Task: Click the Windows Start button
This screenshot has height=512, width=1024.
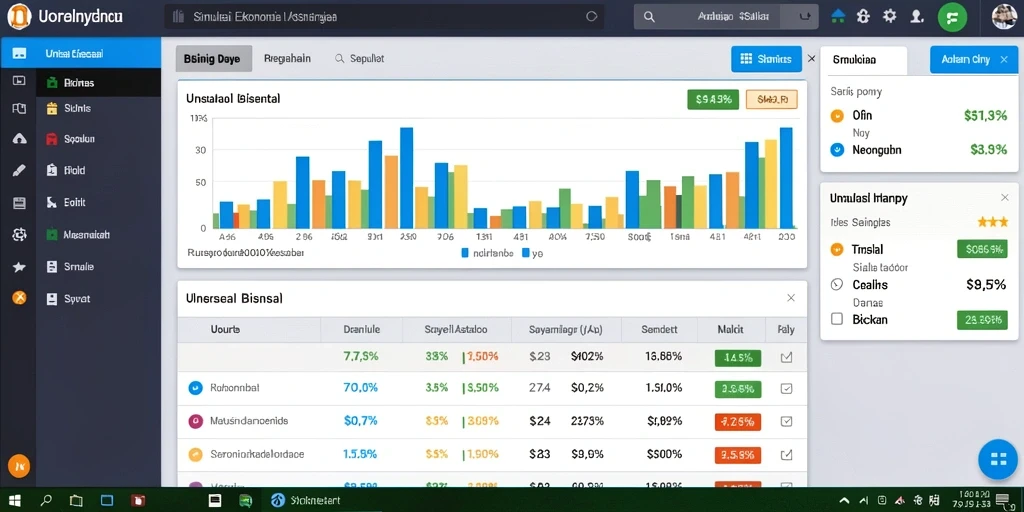Action: coord(14,500)
